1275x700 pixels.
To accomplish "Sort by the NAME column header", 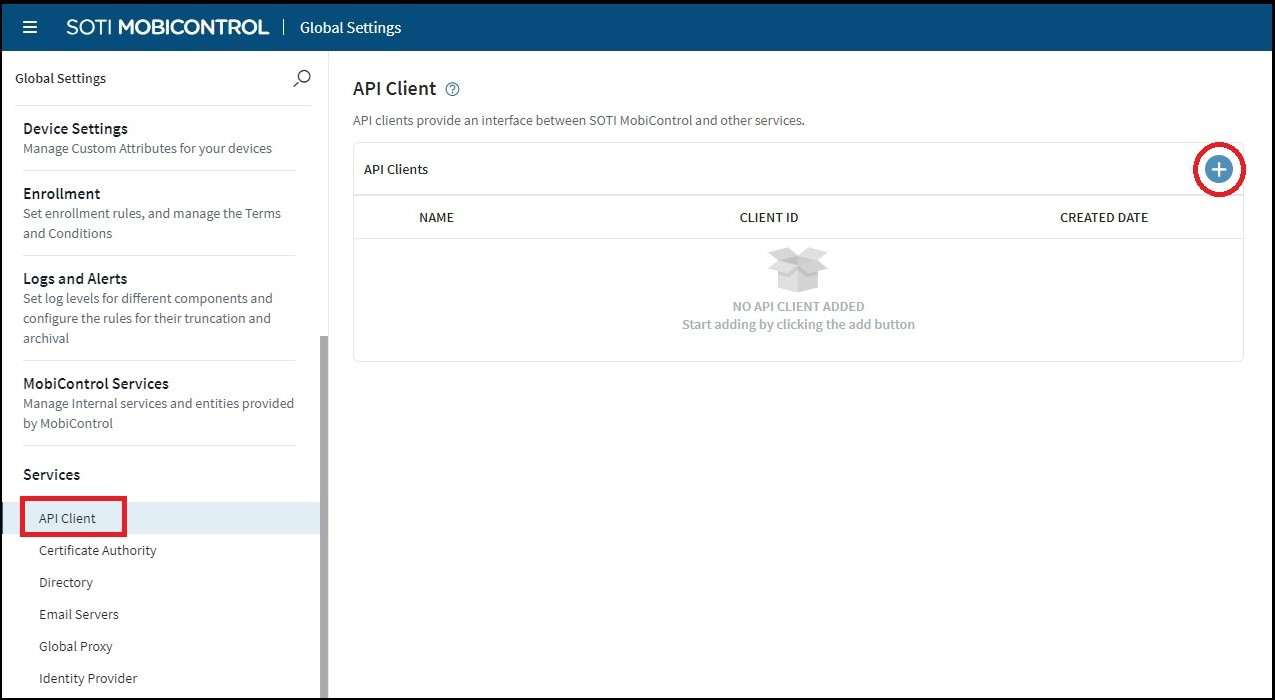I will (x=437, y=217).
